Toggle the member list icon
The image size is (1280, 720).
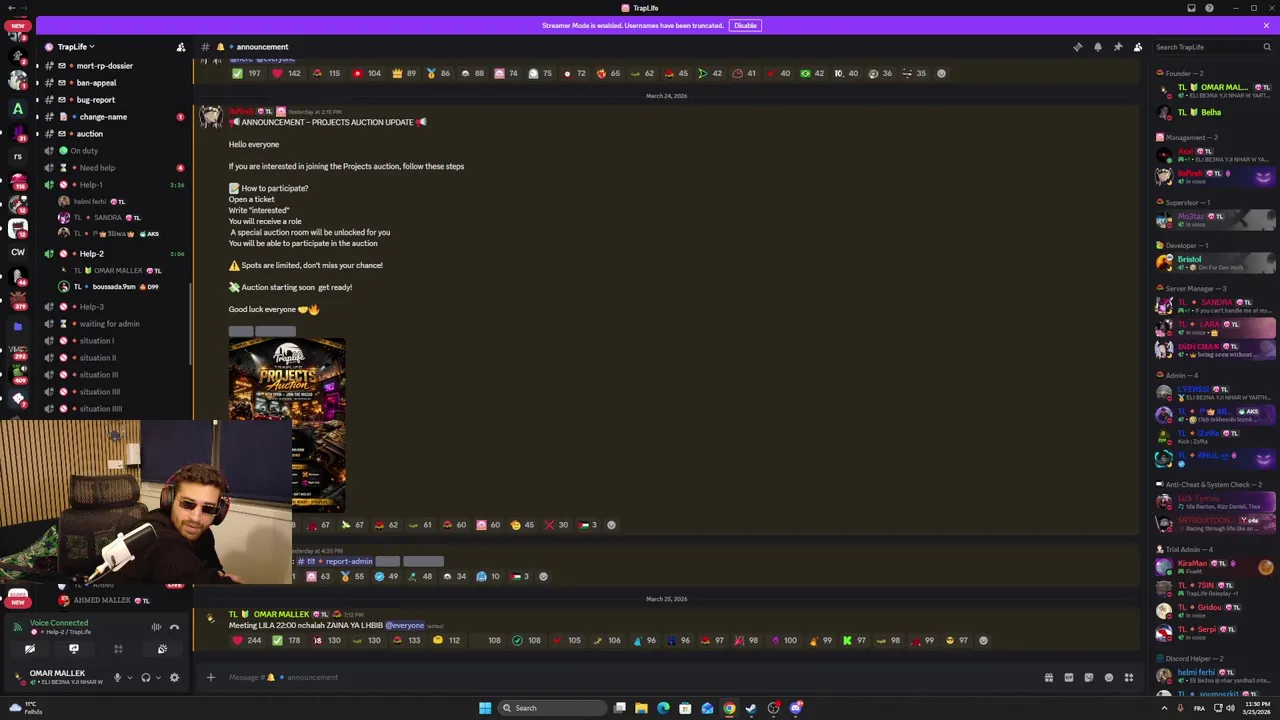coord(1138,47)
